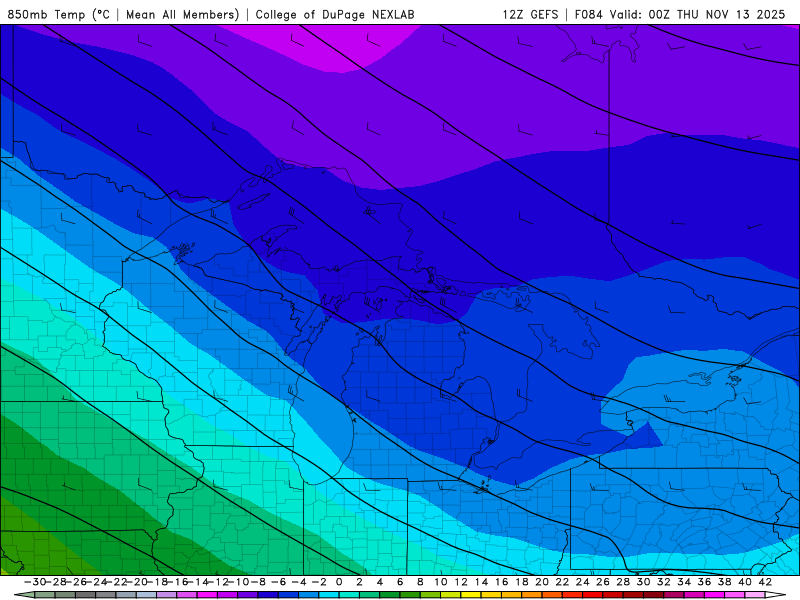The height and width of the screenshot is (600, 800).
Task: Click the "10" value on the temperature legend
Action: (x=440, y=582)
